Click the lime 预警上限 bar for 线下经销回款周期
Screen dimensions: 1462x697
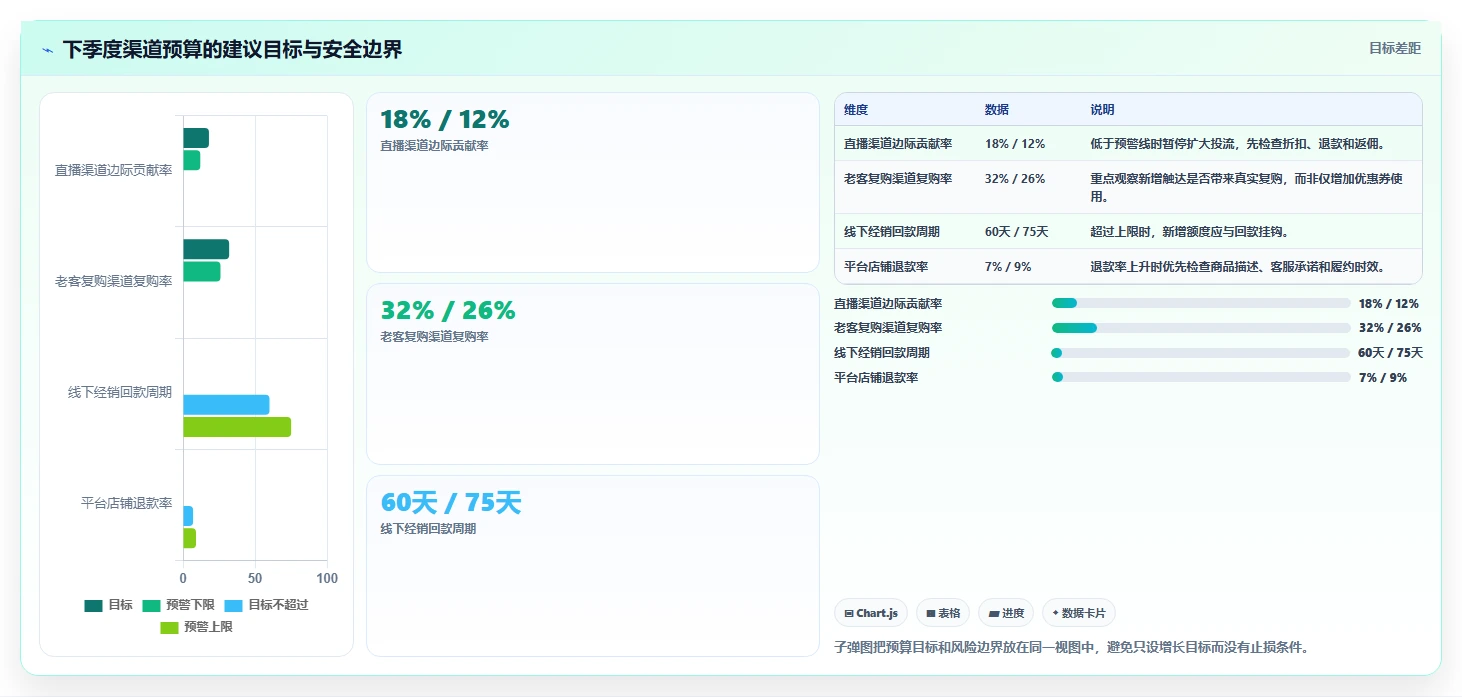237,427
